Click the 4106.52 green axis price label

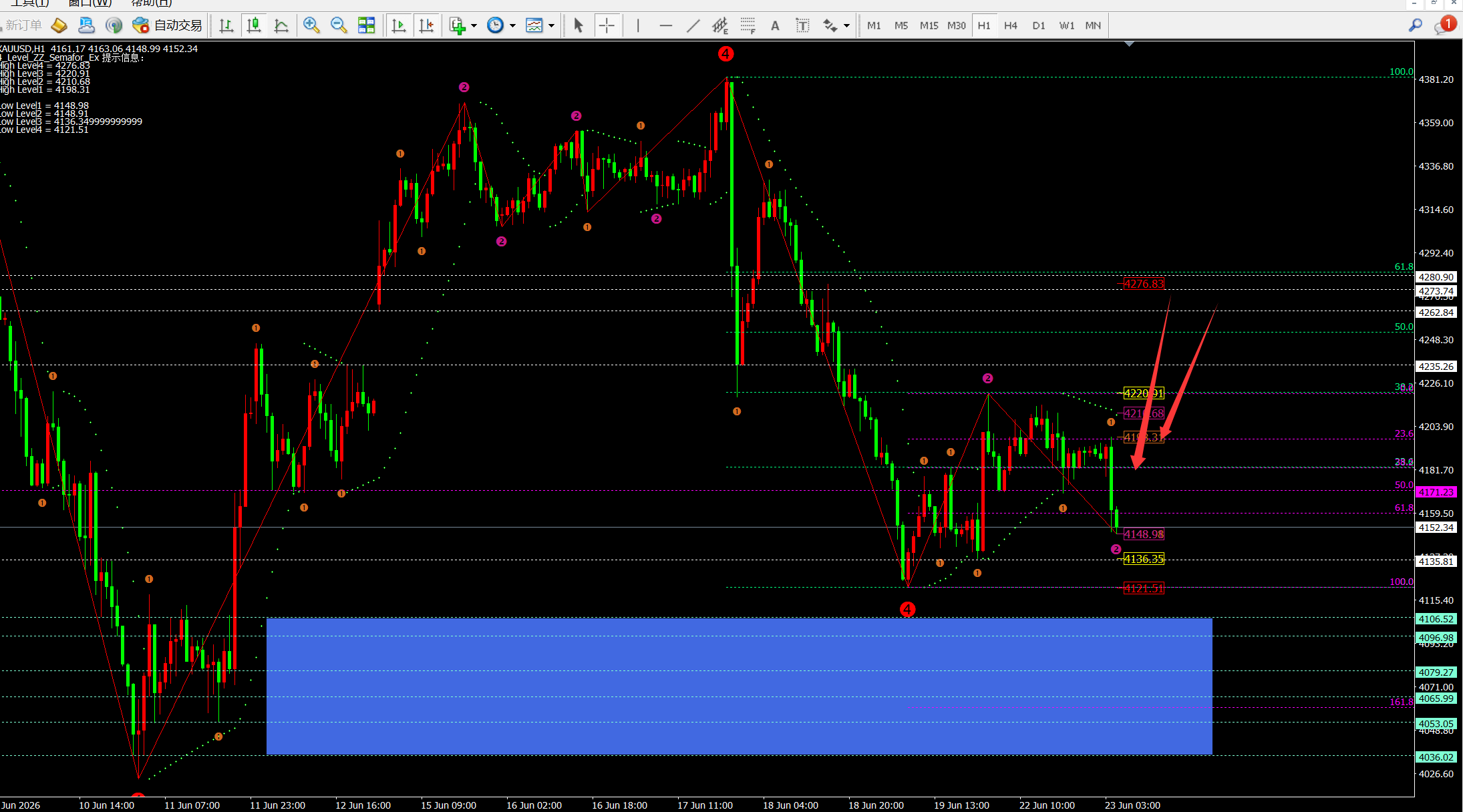[x=1436, y=619]
